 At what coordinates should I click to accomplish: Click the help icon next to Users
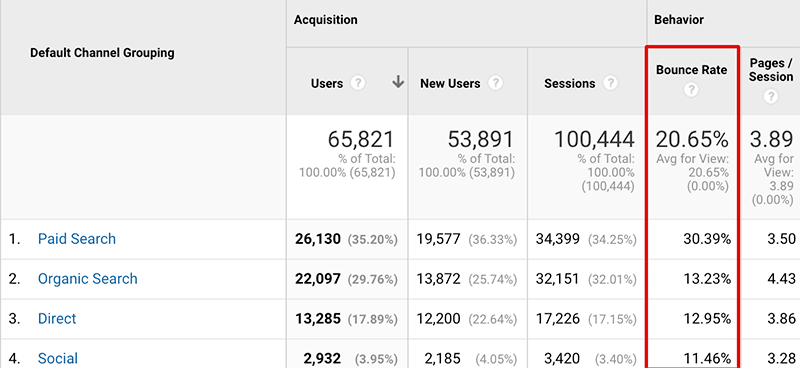pos(358,83)
